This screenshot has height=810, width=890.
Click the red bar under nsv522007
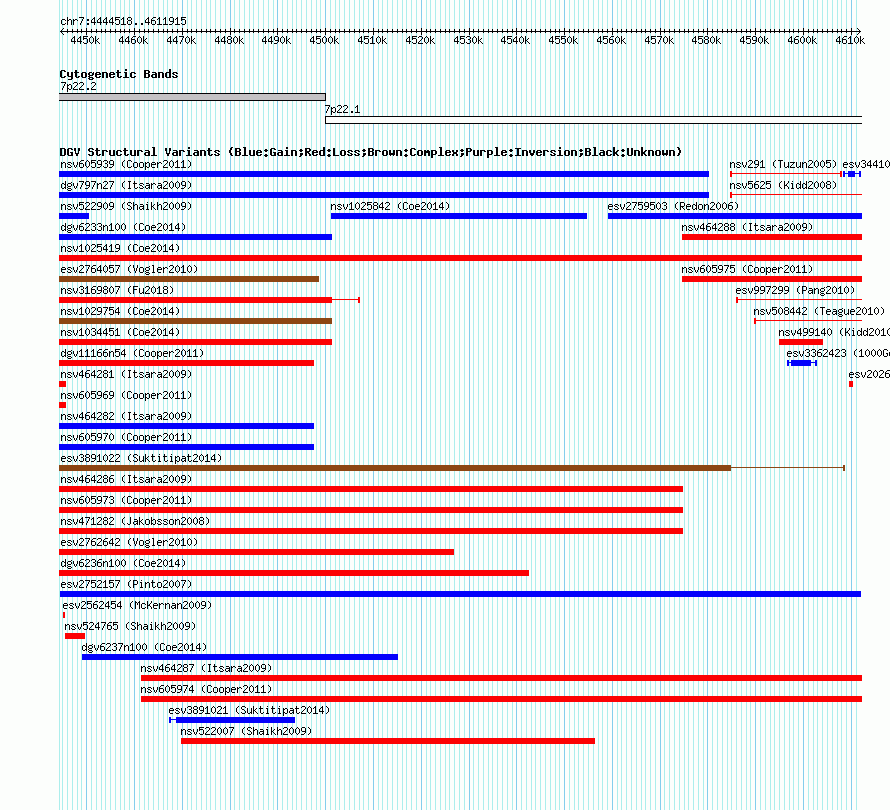coord(388,741)
